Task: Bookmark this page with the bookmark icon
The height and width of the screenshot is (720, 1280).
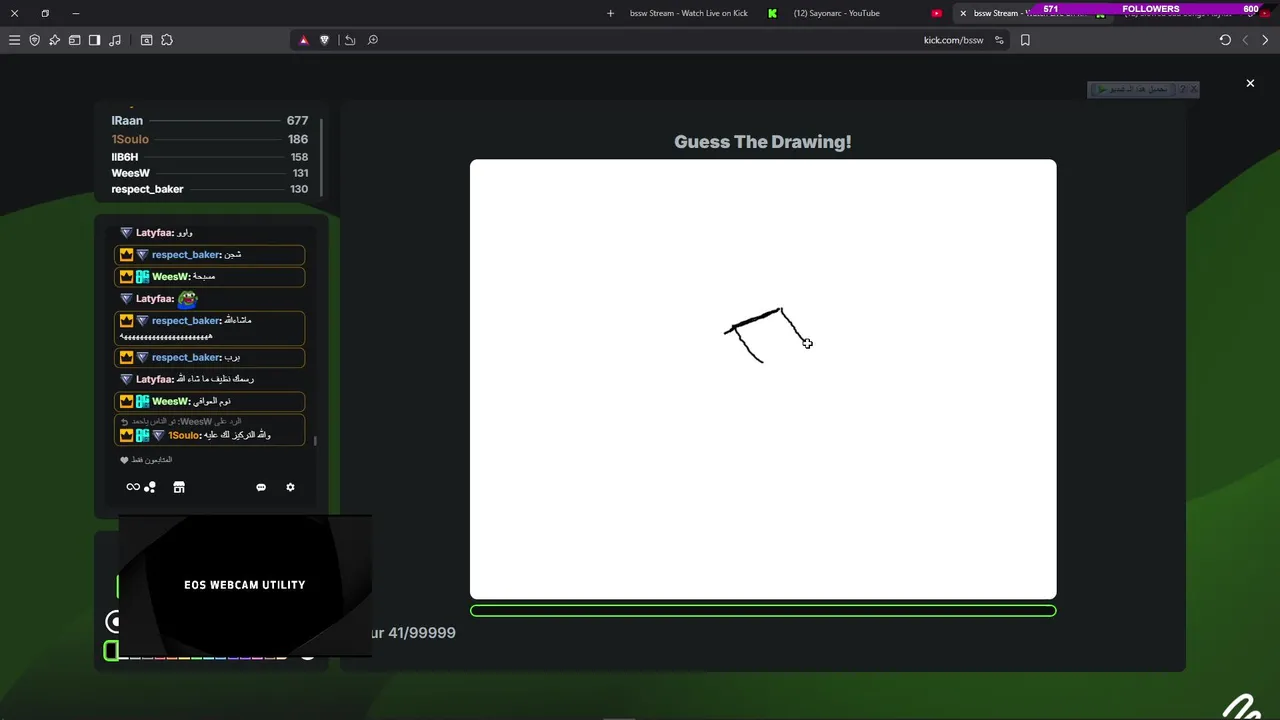Action: 1025,40
